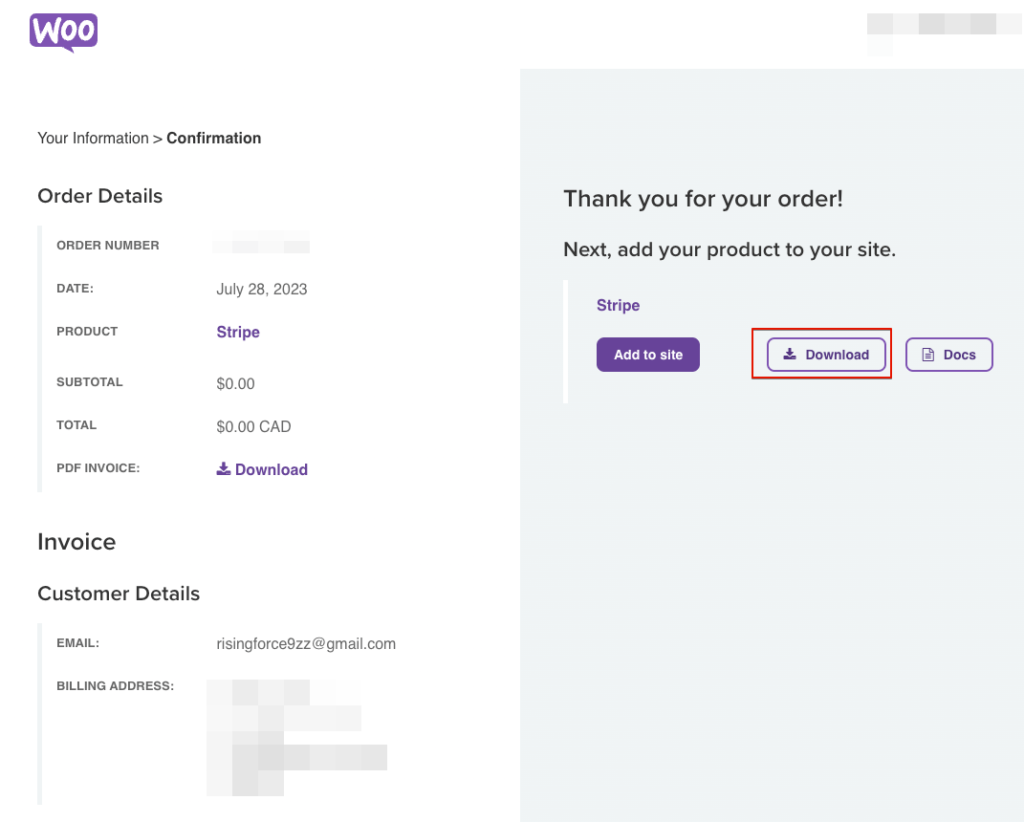Screen dimensions: 1024x822
Task: Click the $0.00 CAD total amount
Action: [x=254, y=426]
